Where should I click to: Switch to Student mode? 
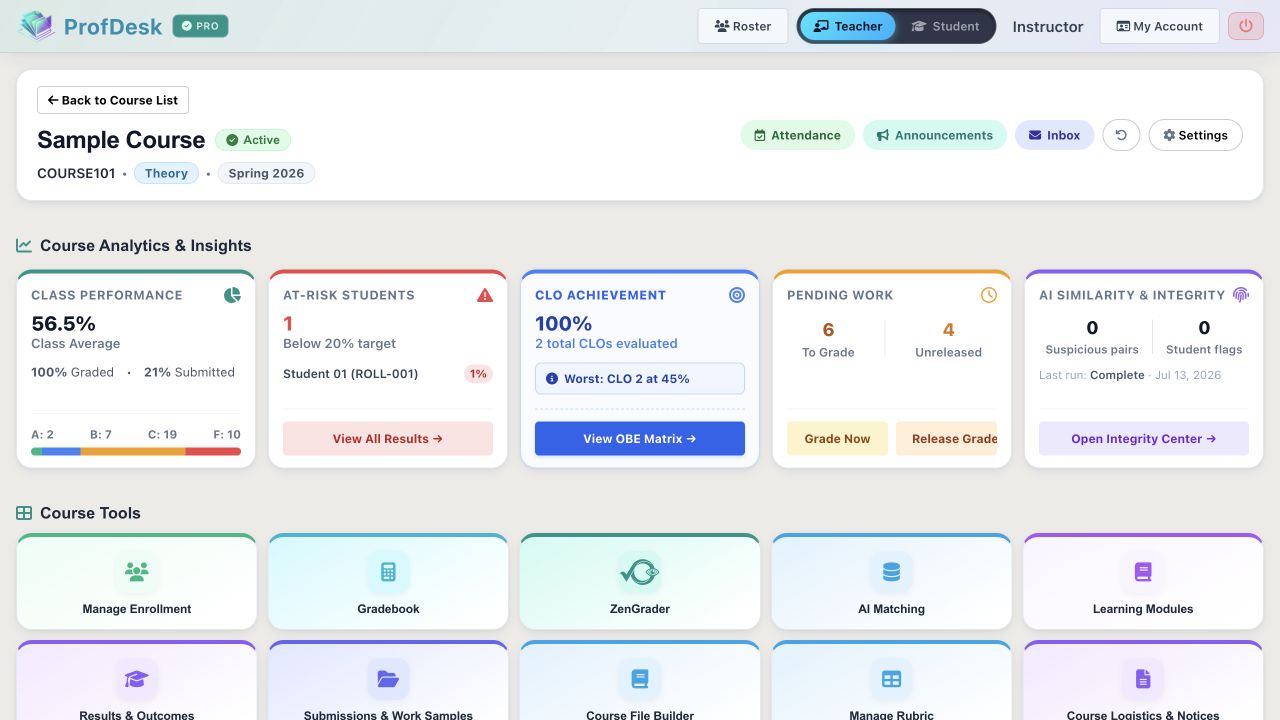[945, 26]
